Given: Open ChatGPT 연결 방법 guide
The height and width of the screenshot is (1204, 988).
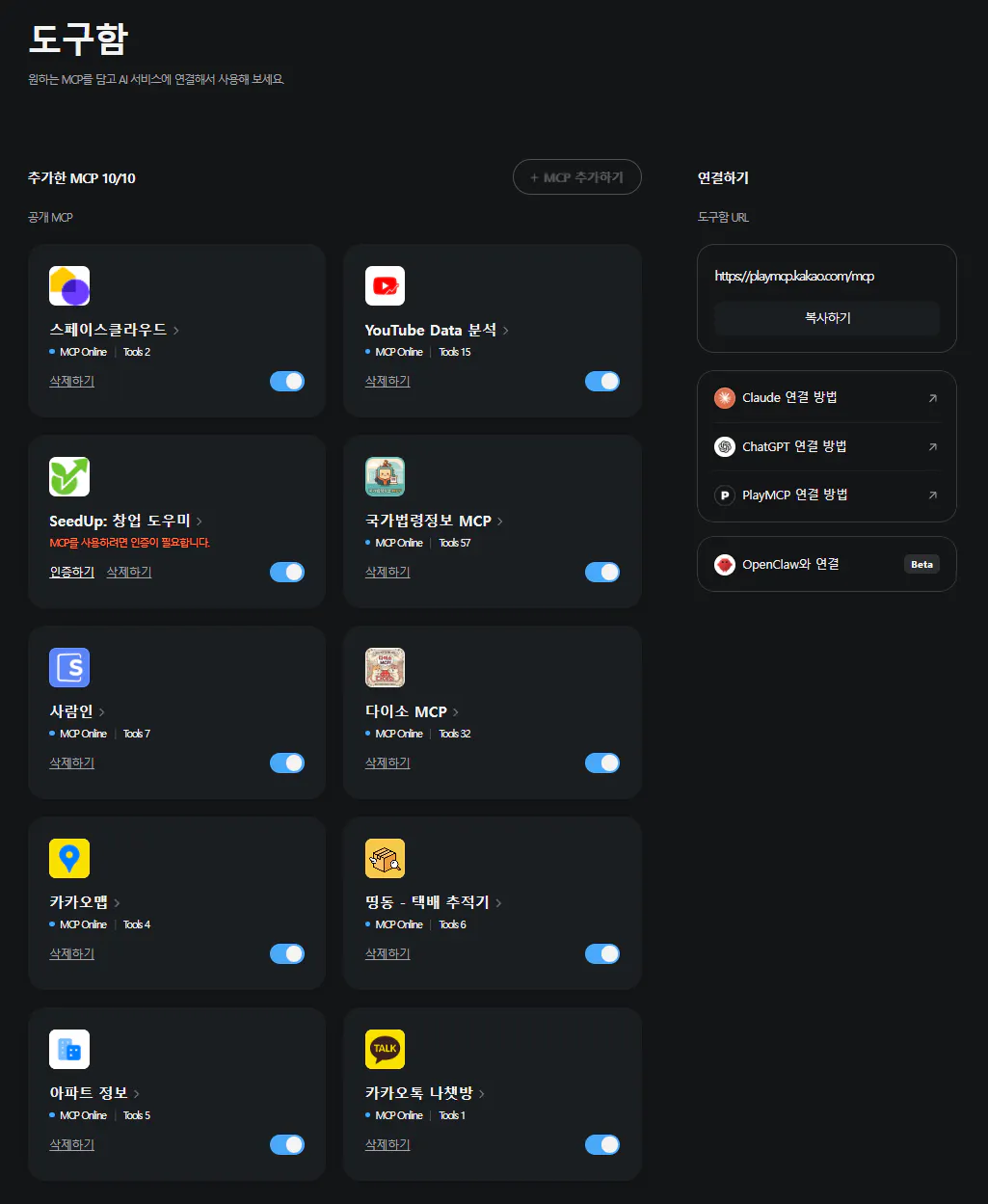Looking at the screenshot, I should pyautogui.click(x=827, y=446).
